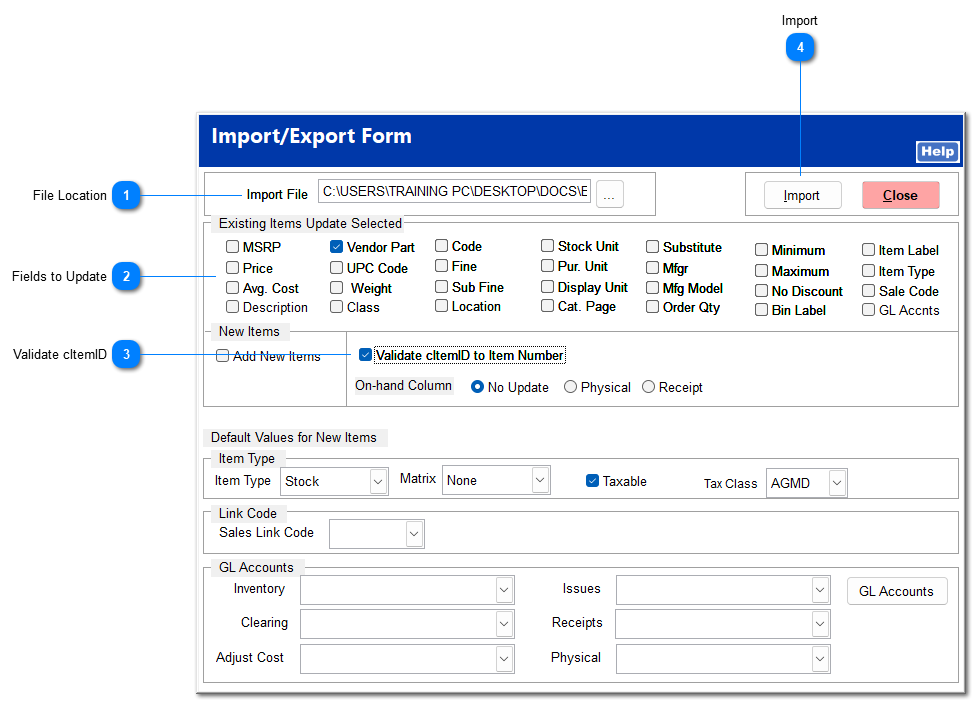Expand the Clearing account dropdown
This screenshot has width=975, height=703.
tap(504, 624)
